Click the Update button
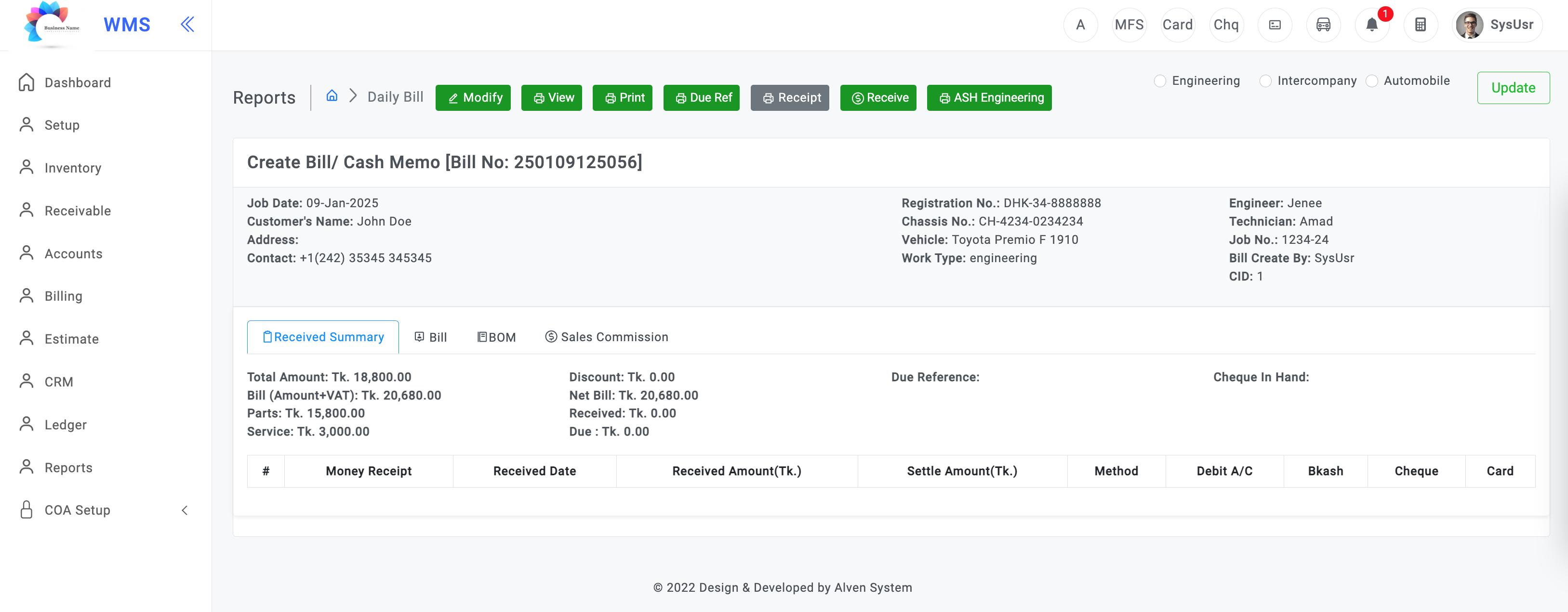Viewport: 1568px width, 612px height. (x=1513, y=88)
